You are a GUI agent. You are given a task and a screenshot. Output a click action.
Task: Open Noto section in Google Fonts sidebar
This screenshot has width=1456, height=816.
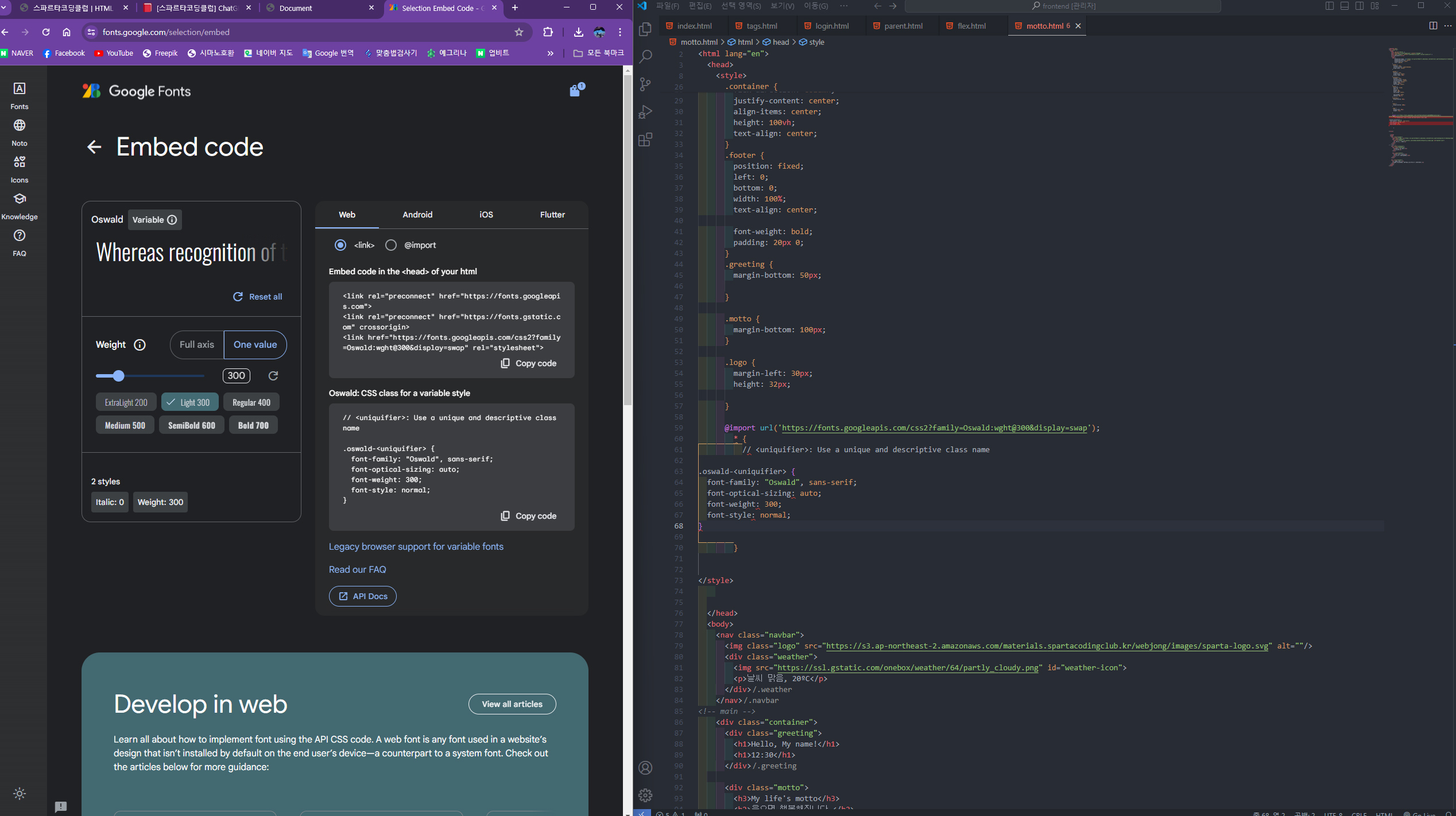point(20,133)
